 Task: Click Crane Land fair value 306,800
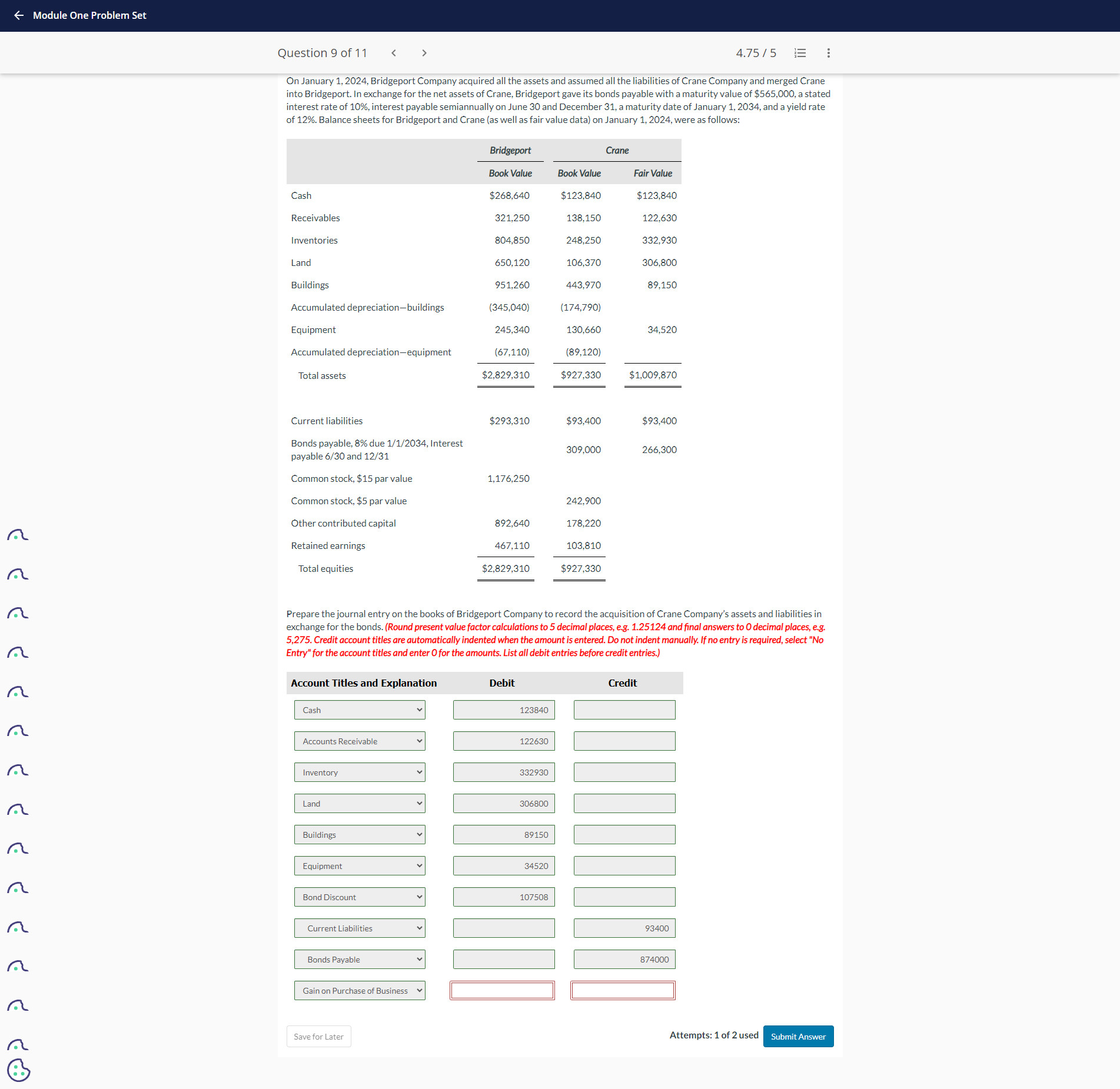pyautogui.click(x=659, y=262)
